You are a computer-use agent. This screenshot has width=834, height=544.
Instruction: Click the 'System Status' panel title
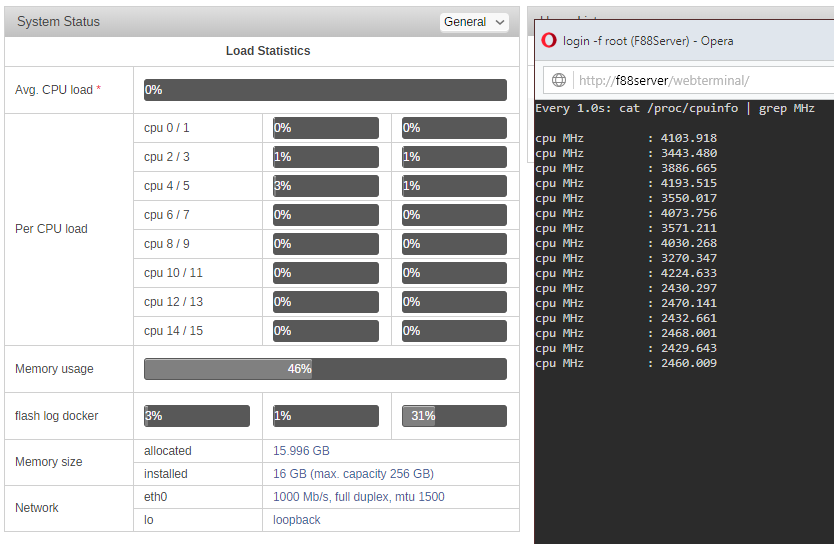coord(59,22)
